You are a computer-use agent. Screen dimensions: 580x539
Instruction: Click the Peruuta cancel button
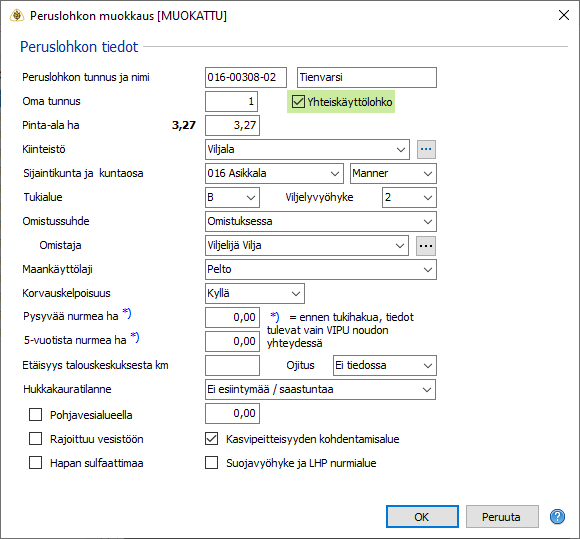coord(502,516)
